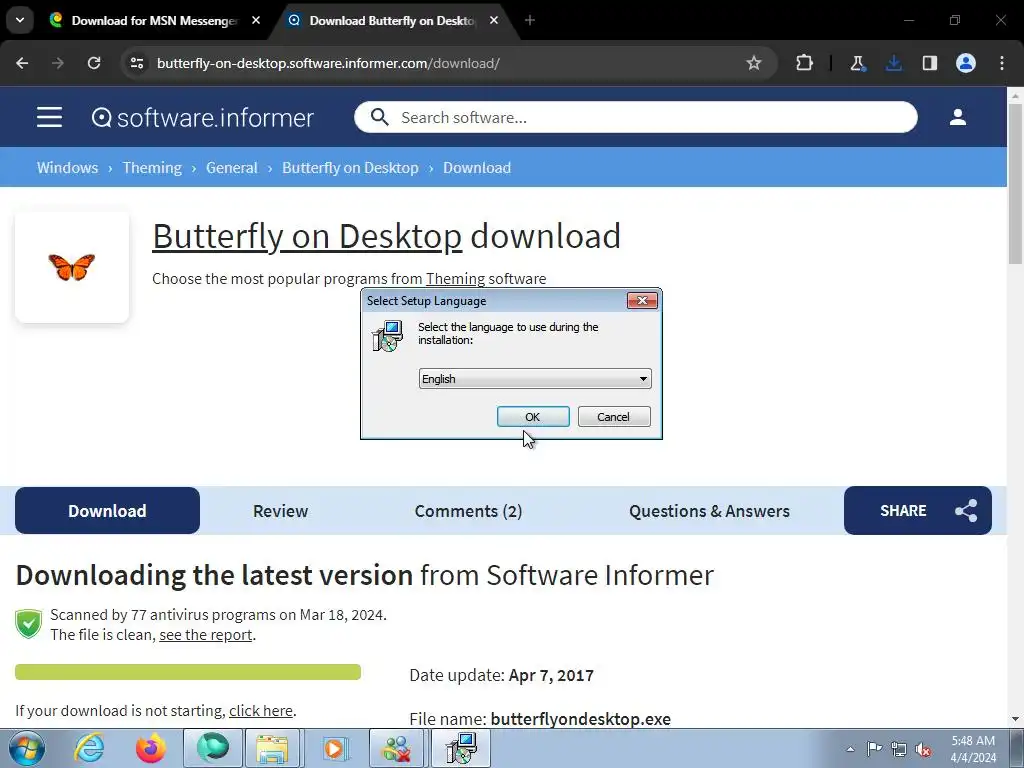The height and width of the screenshot is (768, 1024).
Task: Select the Download Butterfly on Desktop tab
Action: pyautogui.click(x=392, y=21)
